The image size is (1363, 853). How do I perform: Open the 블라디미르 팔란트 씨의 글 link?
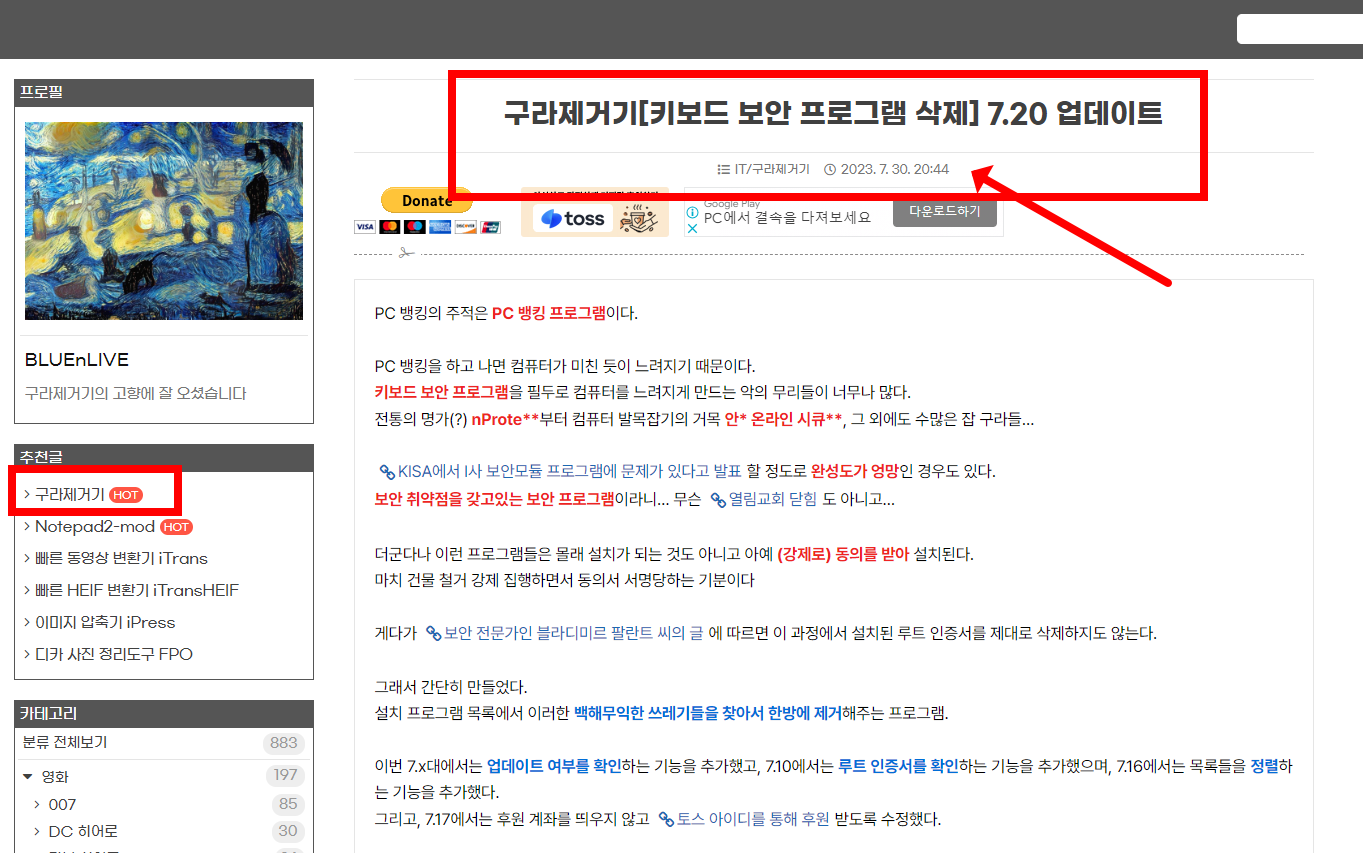coord(565,633)
